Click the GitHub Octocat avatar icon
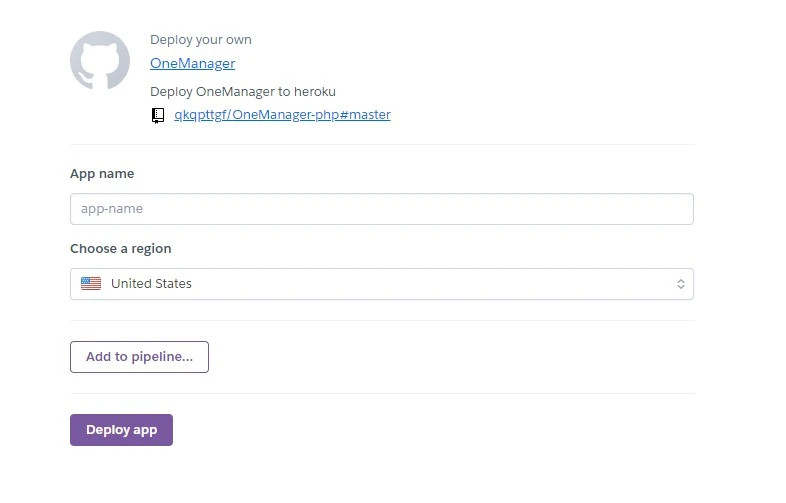The image size is (786, 503). click(100, 61)
